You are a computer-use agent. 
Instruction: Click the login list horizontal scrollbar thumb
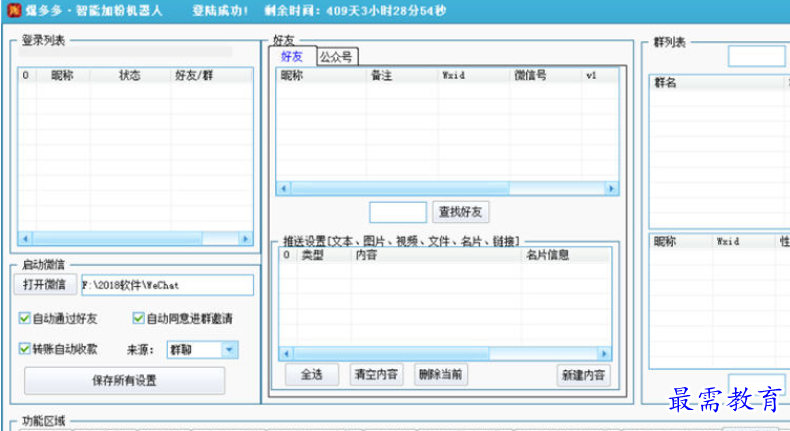click(x=117, y=238)
